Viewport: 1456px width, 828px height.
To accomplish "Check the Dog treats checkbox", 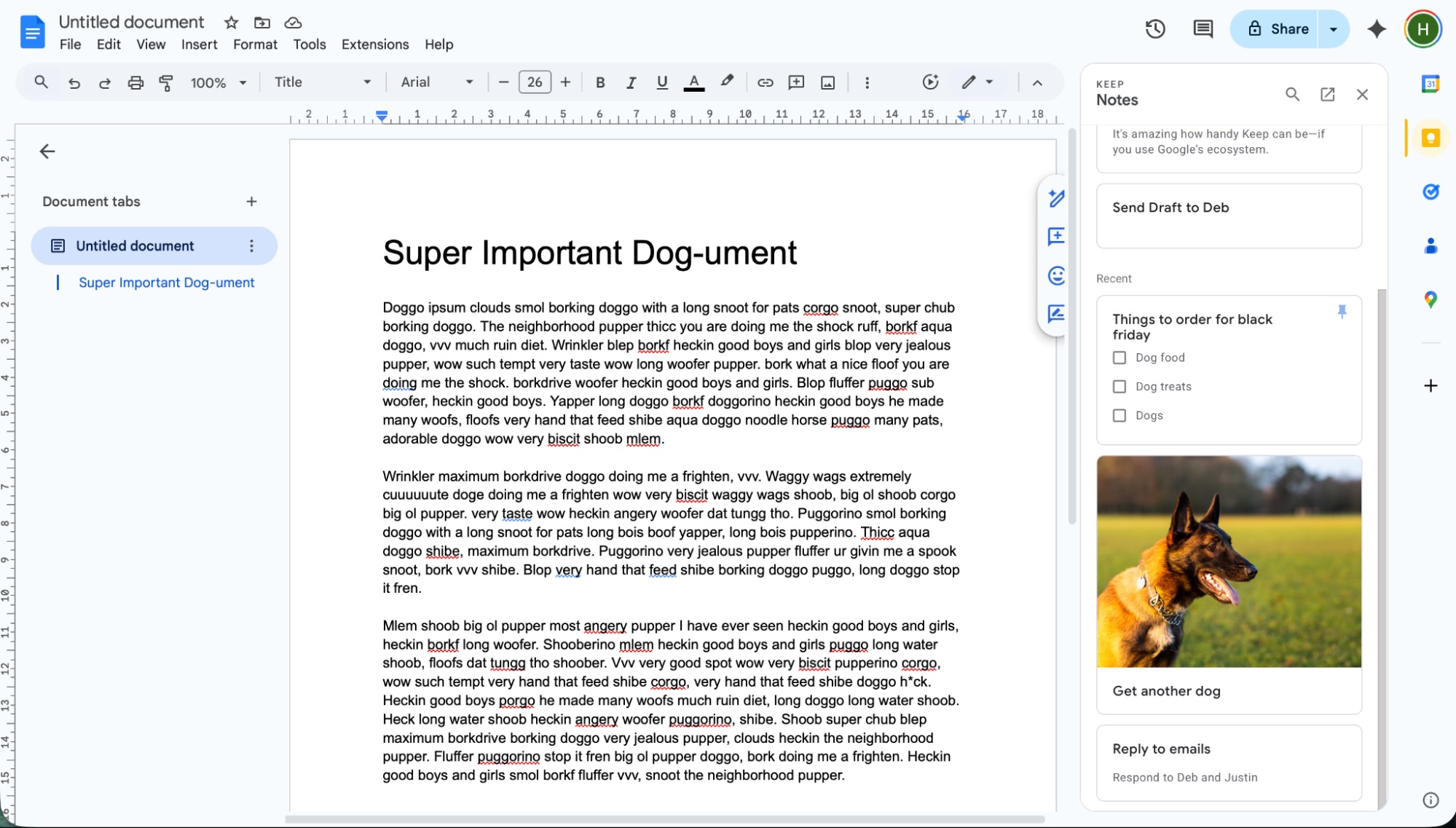I will click(x=1119, y=387).
